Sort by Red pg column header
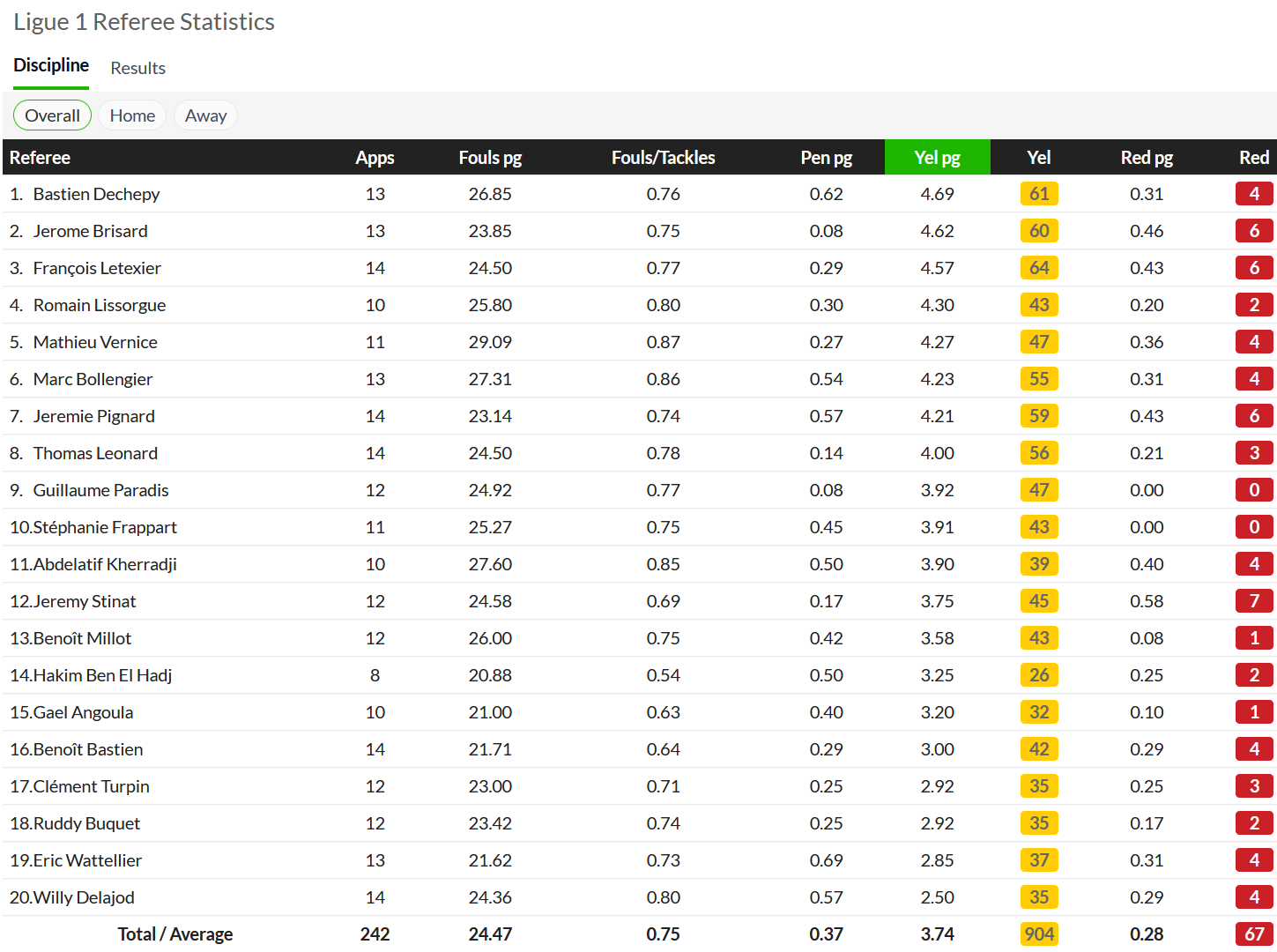1277x952 pixels. 1147,158
